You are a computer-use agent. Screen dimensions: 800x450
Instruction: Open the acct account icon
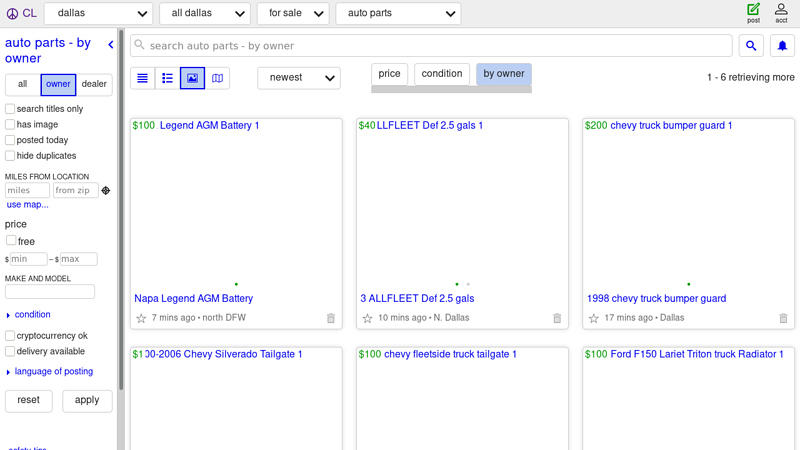coord(781,13)
